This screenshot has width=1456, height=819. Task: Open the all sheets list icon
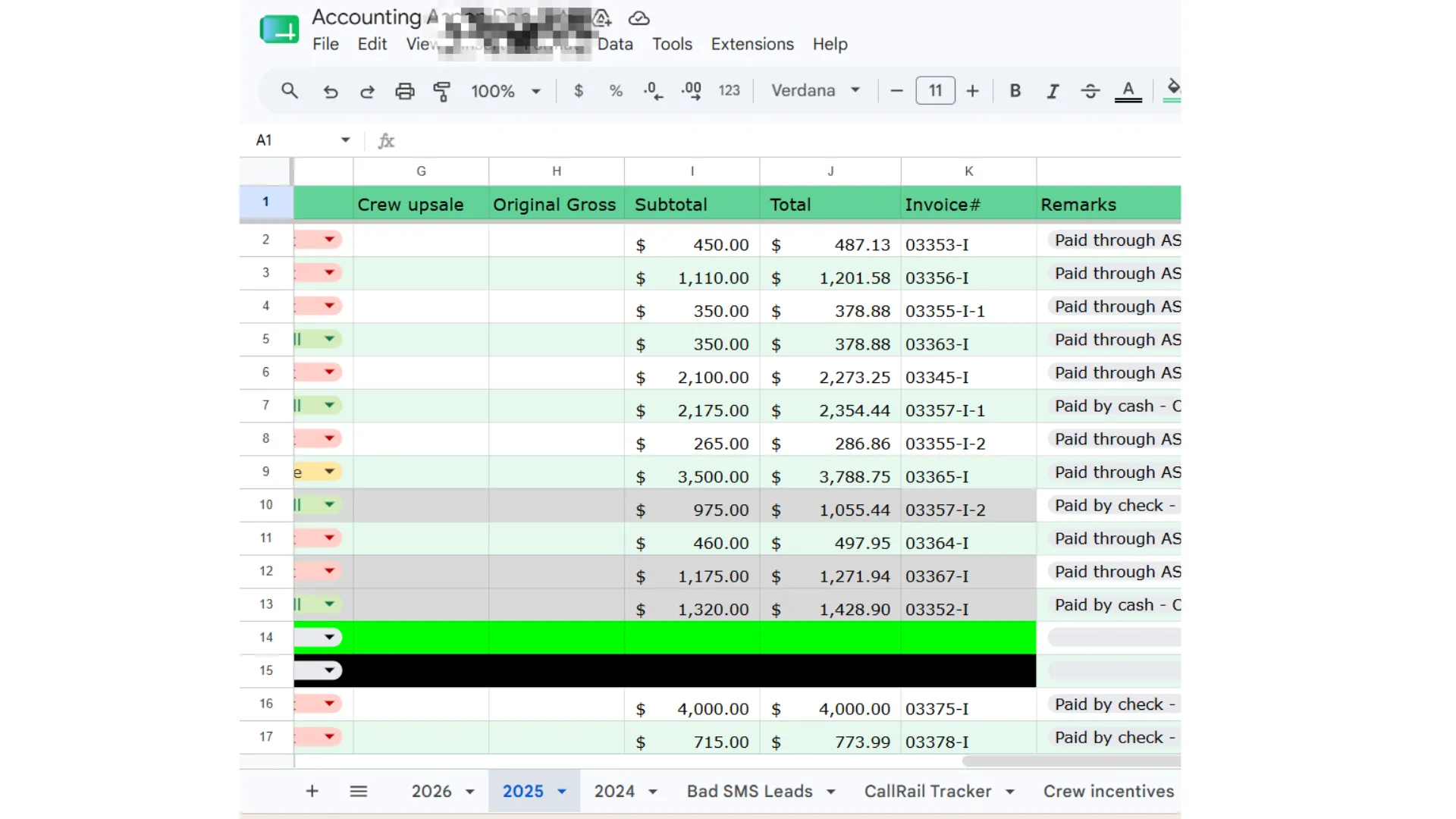click(x=359, y=792)
